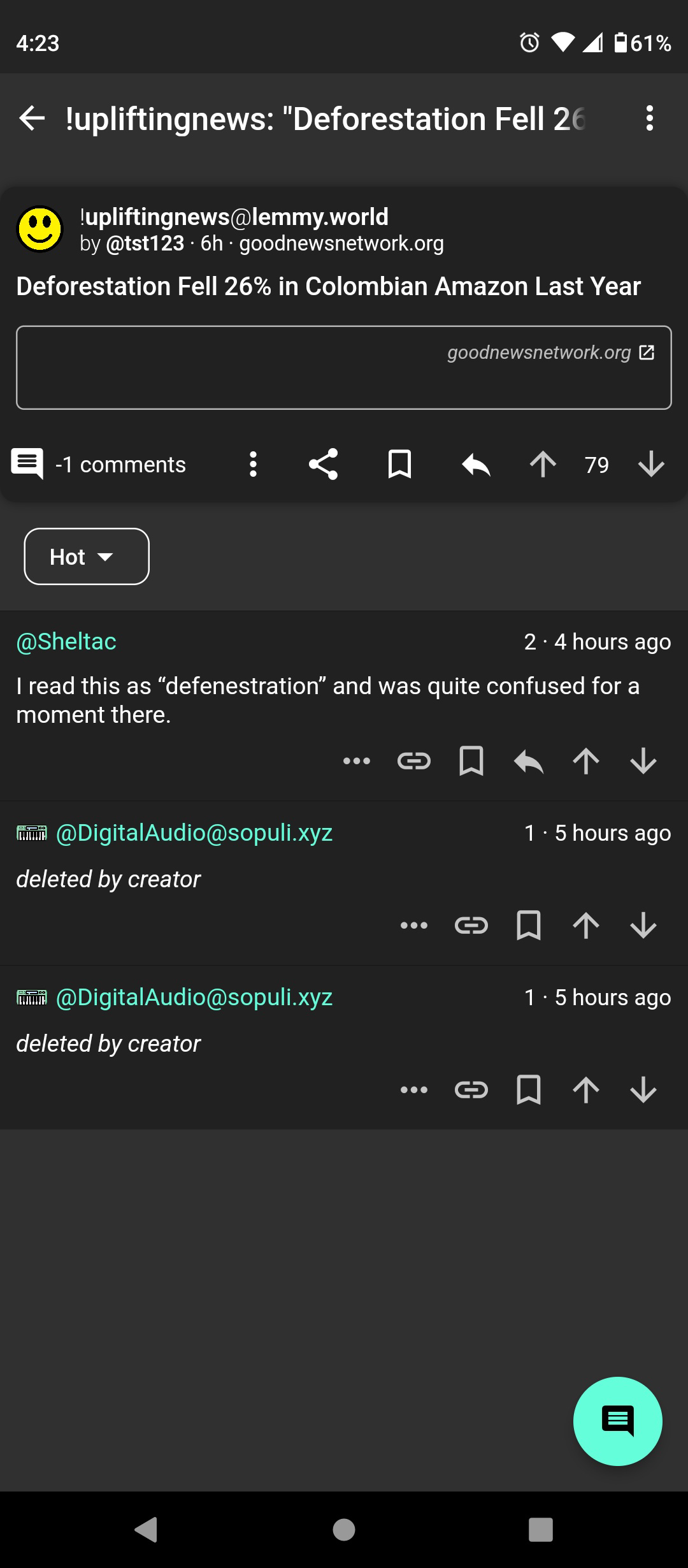Viewport: 688px width, 1568px height.
Task: Tap the floating new comment button
Action: pos(618,1421)
